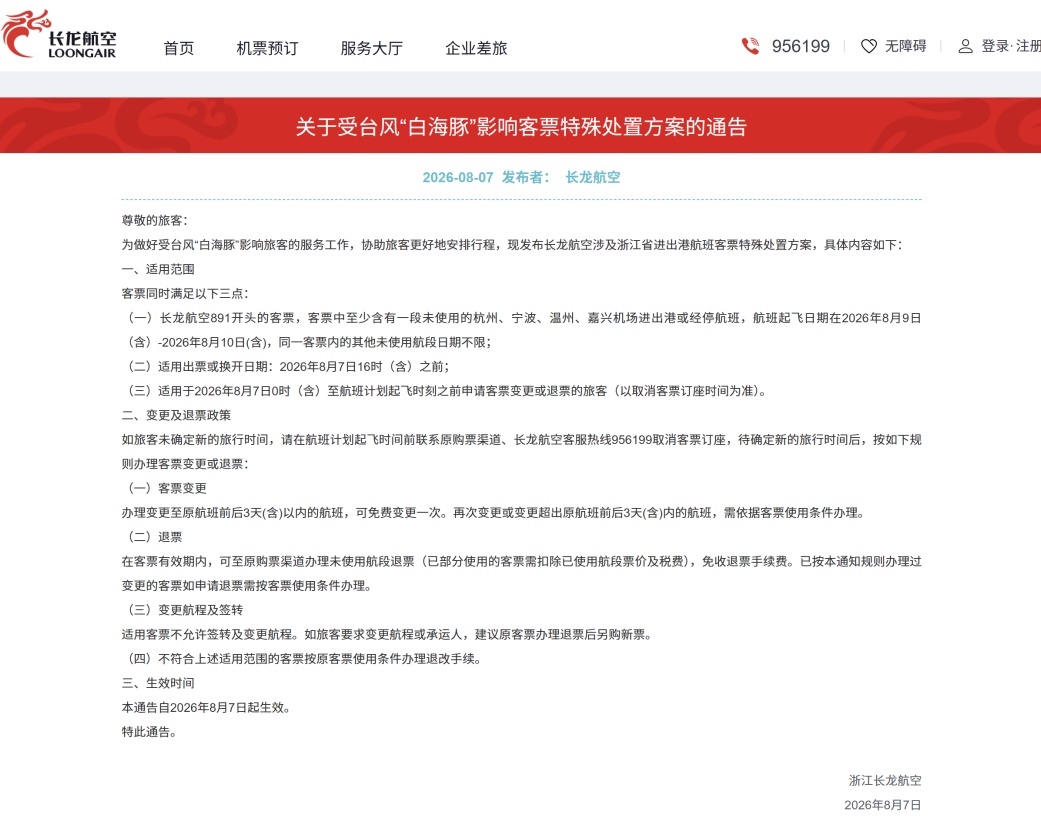1041x825 pixels.
Task: Click item （四）不符合上述适用范围 line
Action: pyautogui.click(x=303, y=658)
